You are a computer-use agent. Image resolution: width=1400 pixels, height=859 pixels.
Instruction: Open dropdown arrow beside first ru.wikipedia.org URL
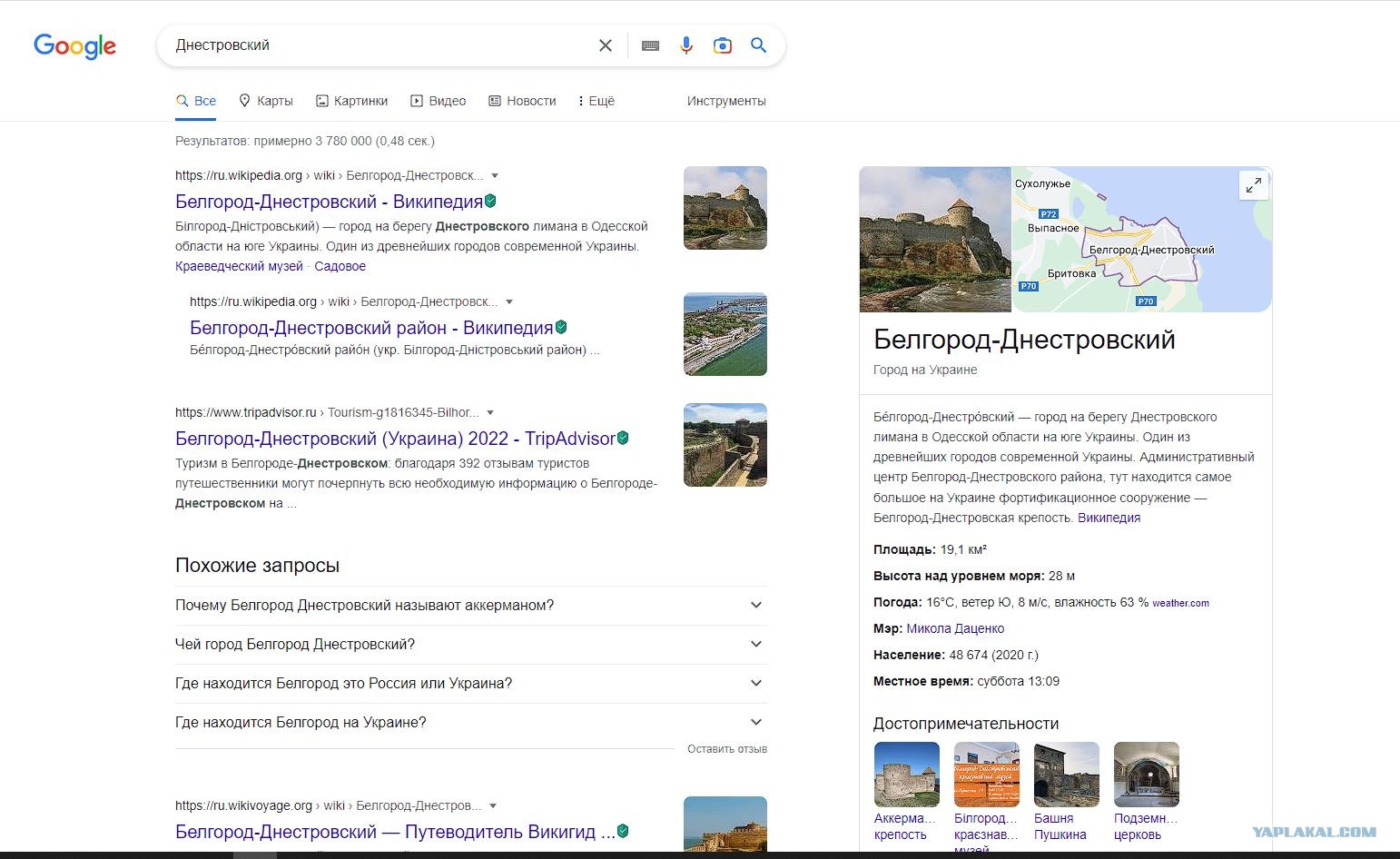click(495, 175)
